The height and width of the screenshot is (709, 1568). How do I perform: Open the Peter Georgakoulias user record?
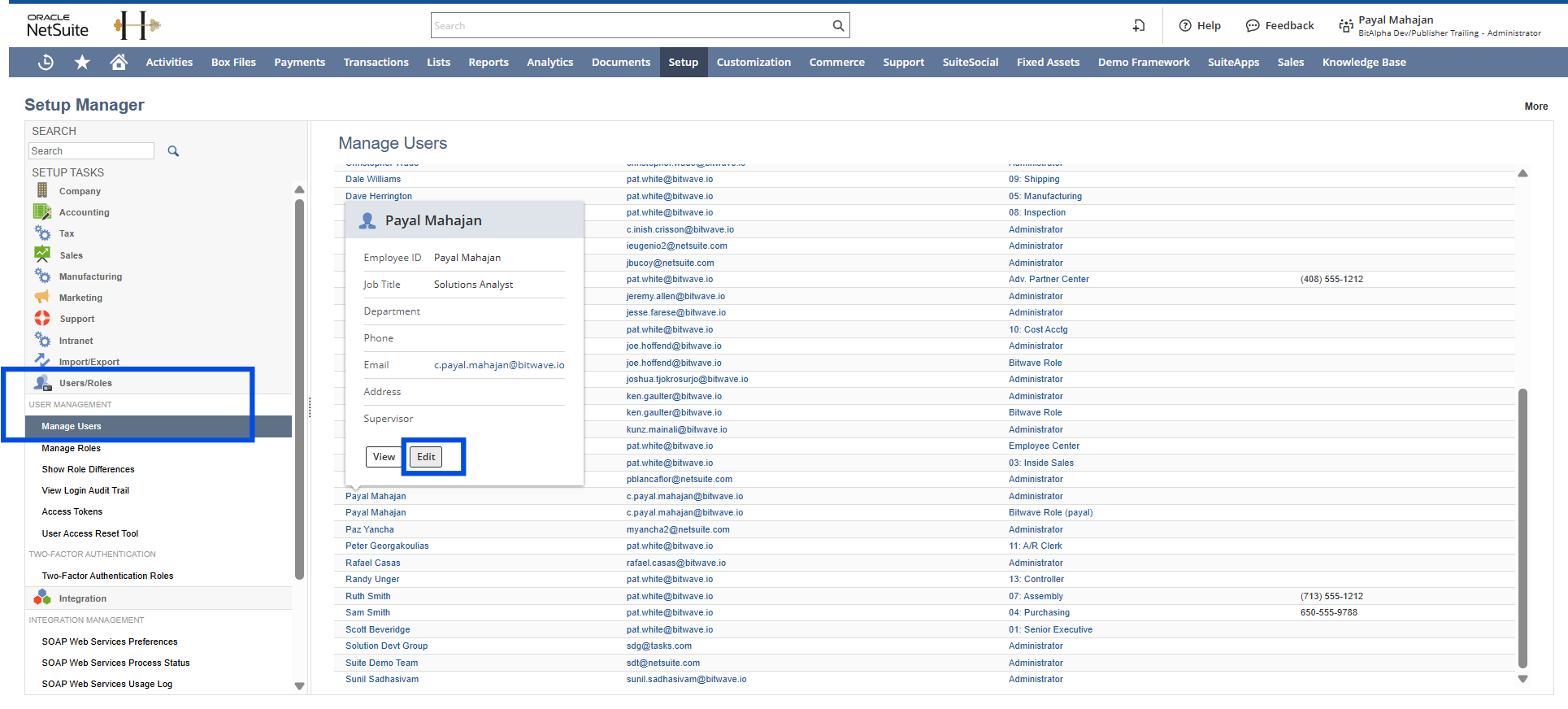tap(387, 546)
